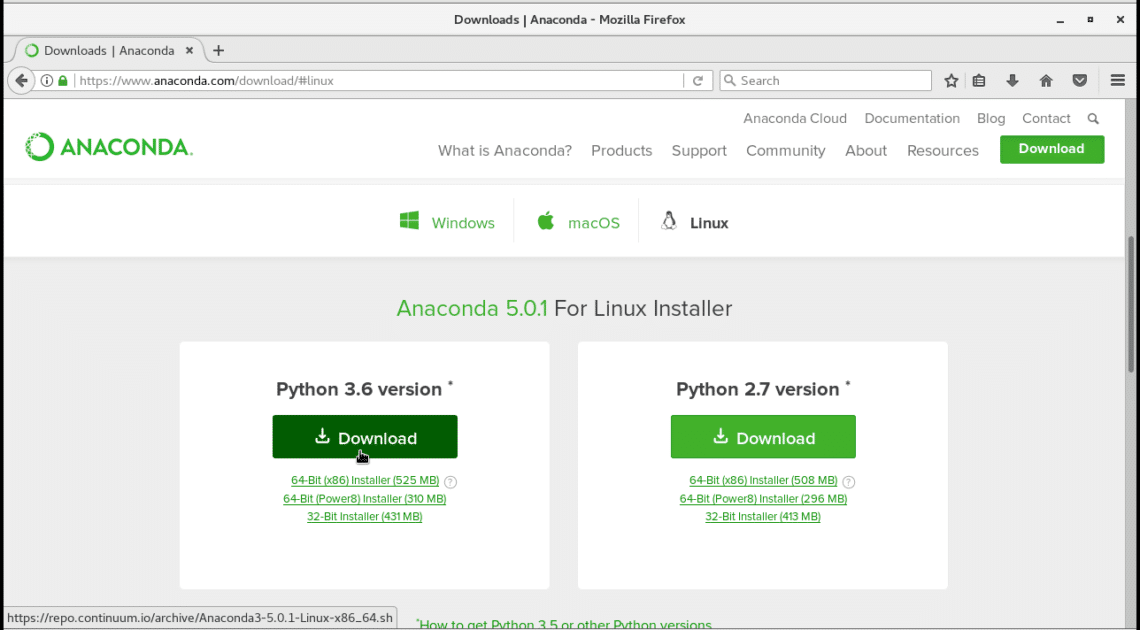Go to Firefox home page icon
This screenshot has width=1140, height=630.
[x=1046, y=81]
